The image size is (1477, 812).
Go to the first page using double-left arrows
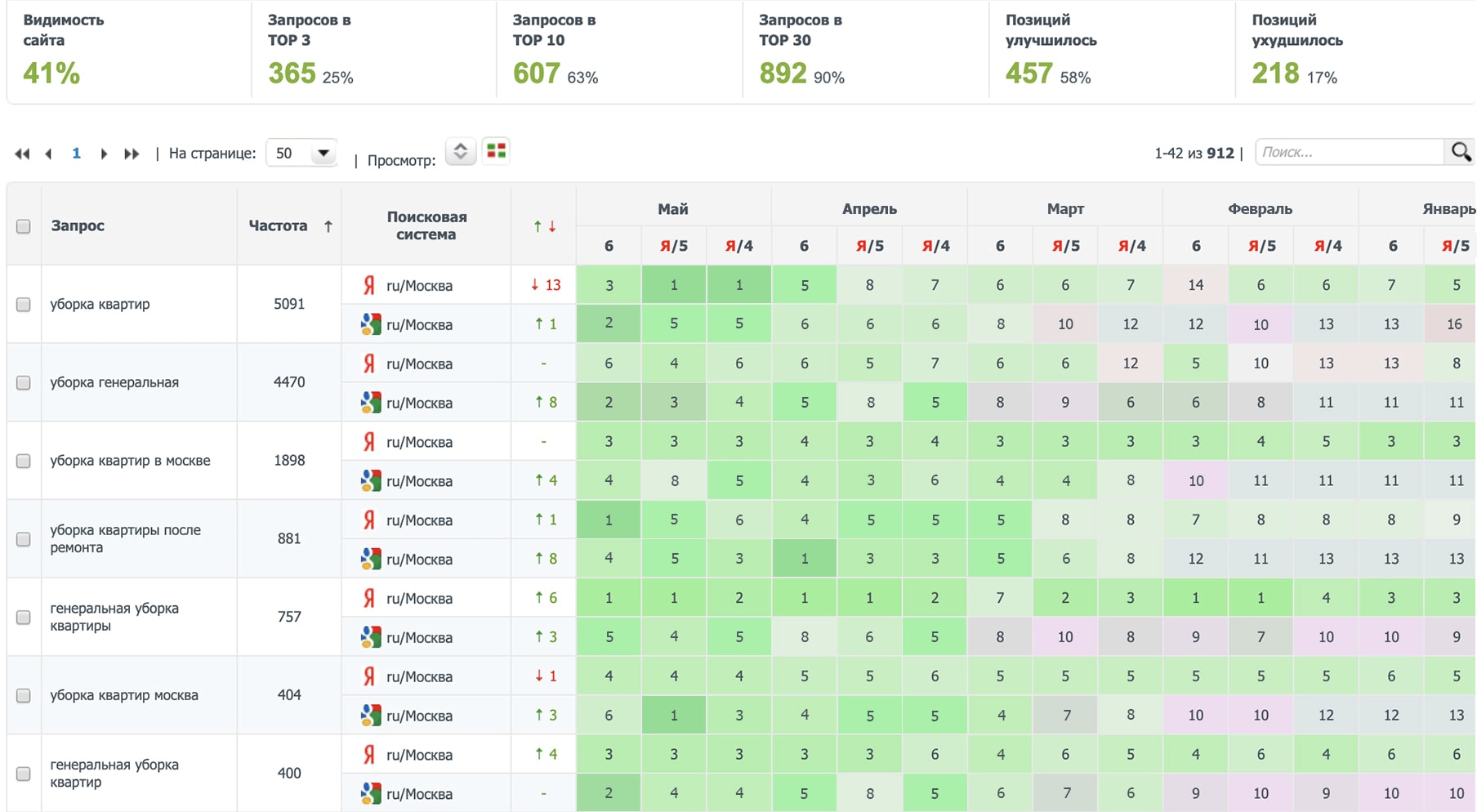(22, 154)
